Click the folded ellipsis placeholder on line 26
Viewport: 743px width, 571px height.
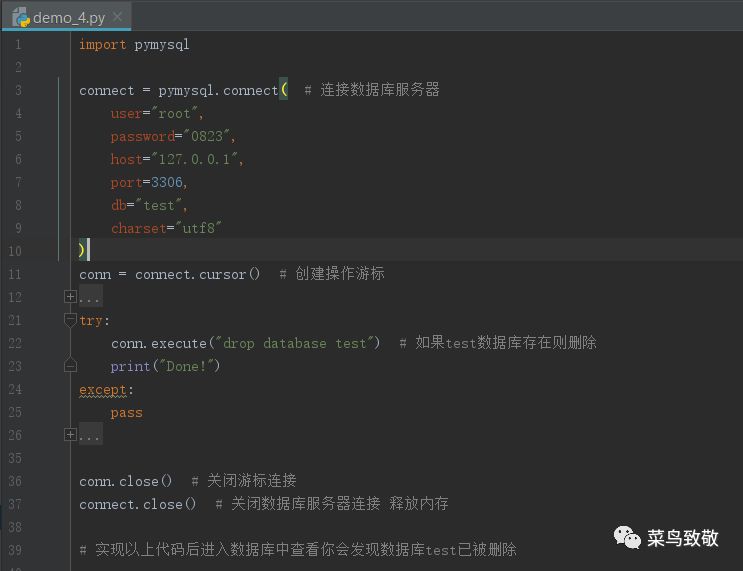90,435
